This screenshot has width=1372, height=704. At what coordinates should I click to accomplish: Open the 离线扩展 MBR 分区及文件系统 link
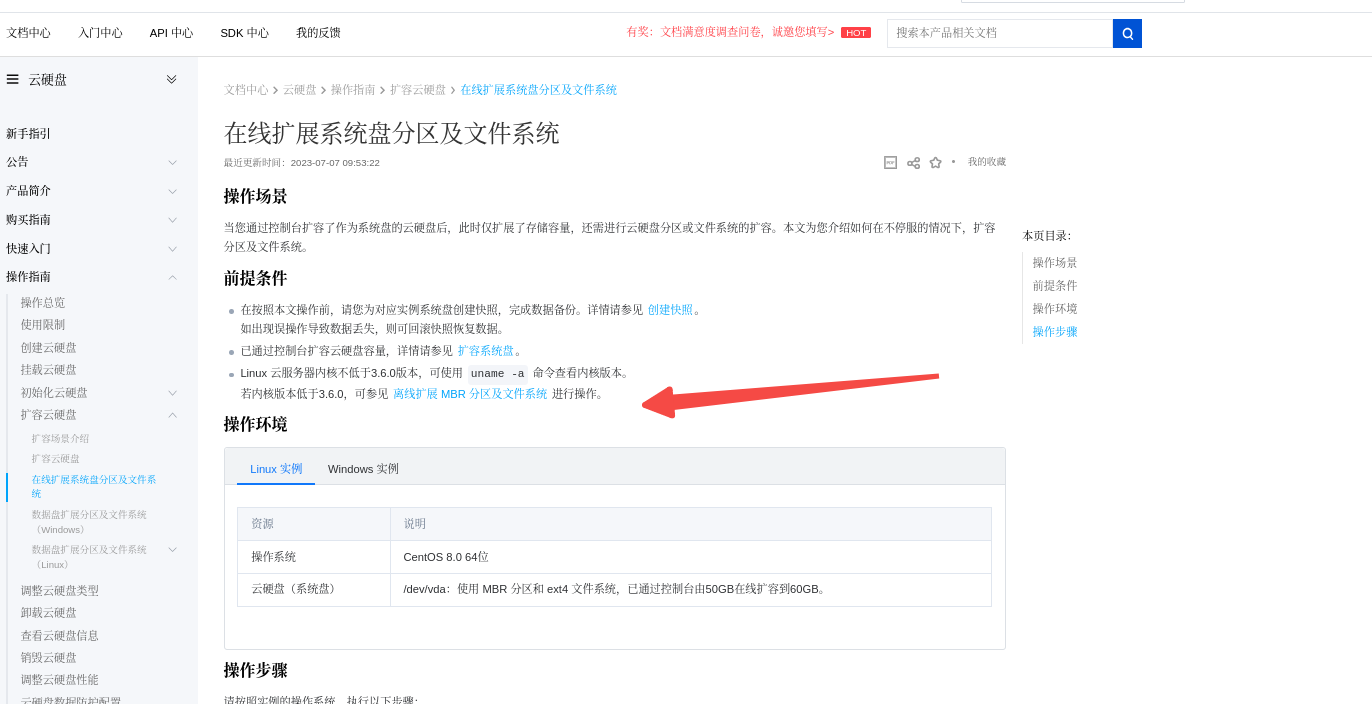[470, 394]
